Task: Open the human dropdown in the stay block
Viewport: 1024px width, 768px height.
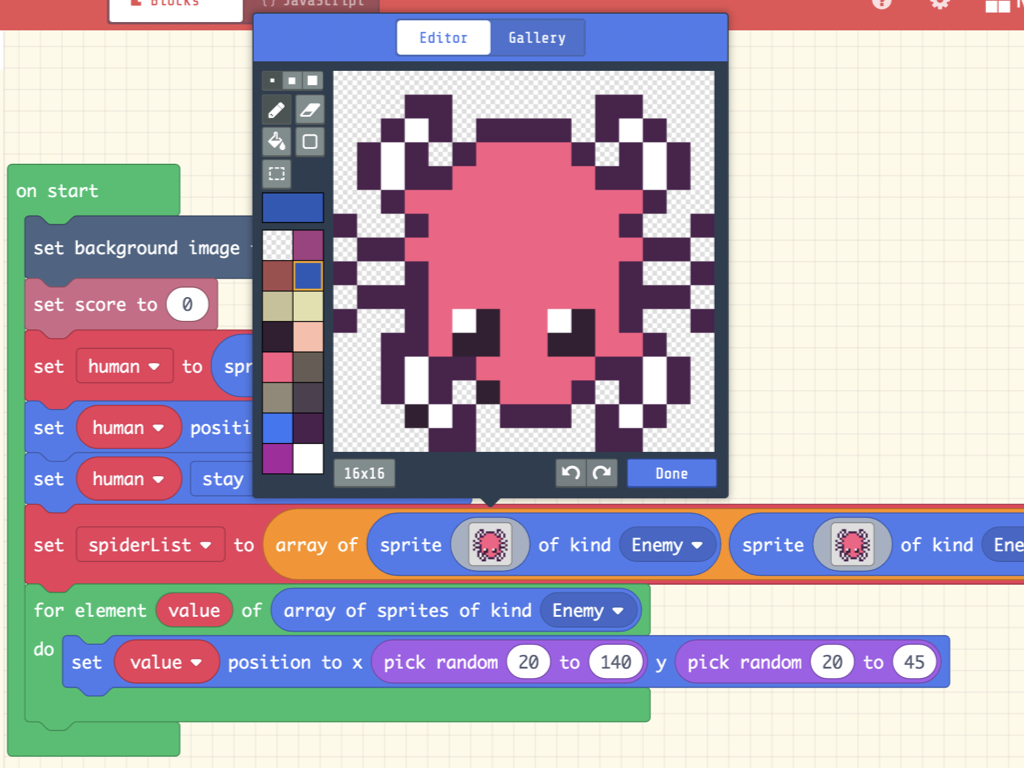Action: point(128,479)
